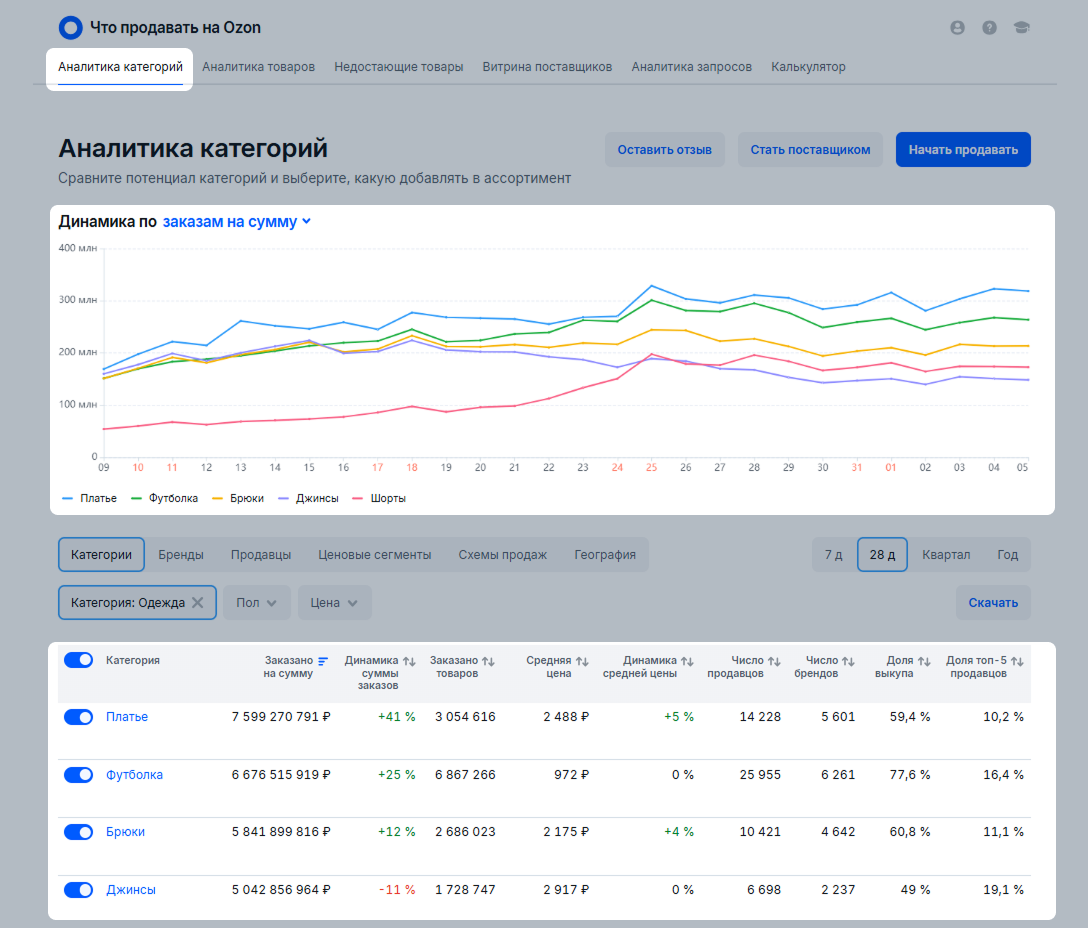Select the 'Схемы продаж' tab
This screenshot has height=928, width=1088.
[502, 555]
